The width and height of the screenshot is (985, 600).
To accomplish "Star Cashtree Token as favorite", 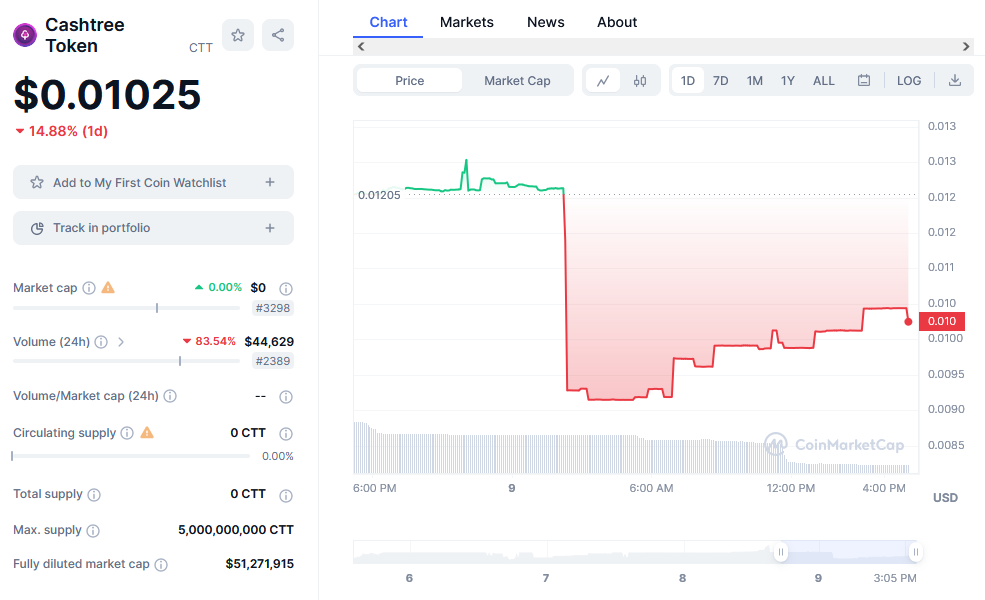I will pyautogui.click(x=237, y=35).
